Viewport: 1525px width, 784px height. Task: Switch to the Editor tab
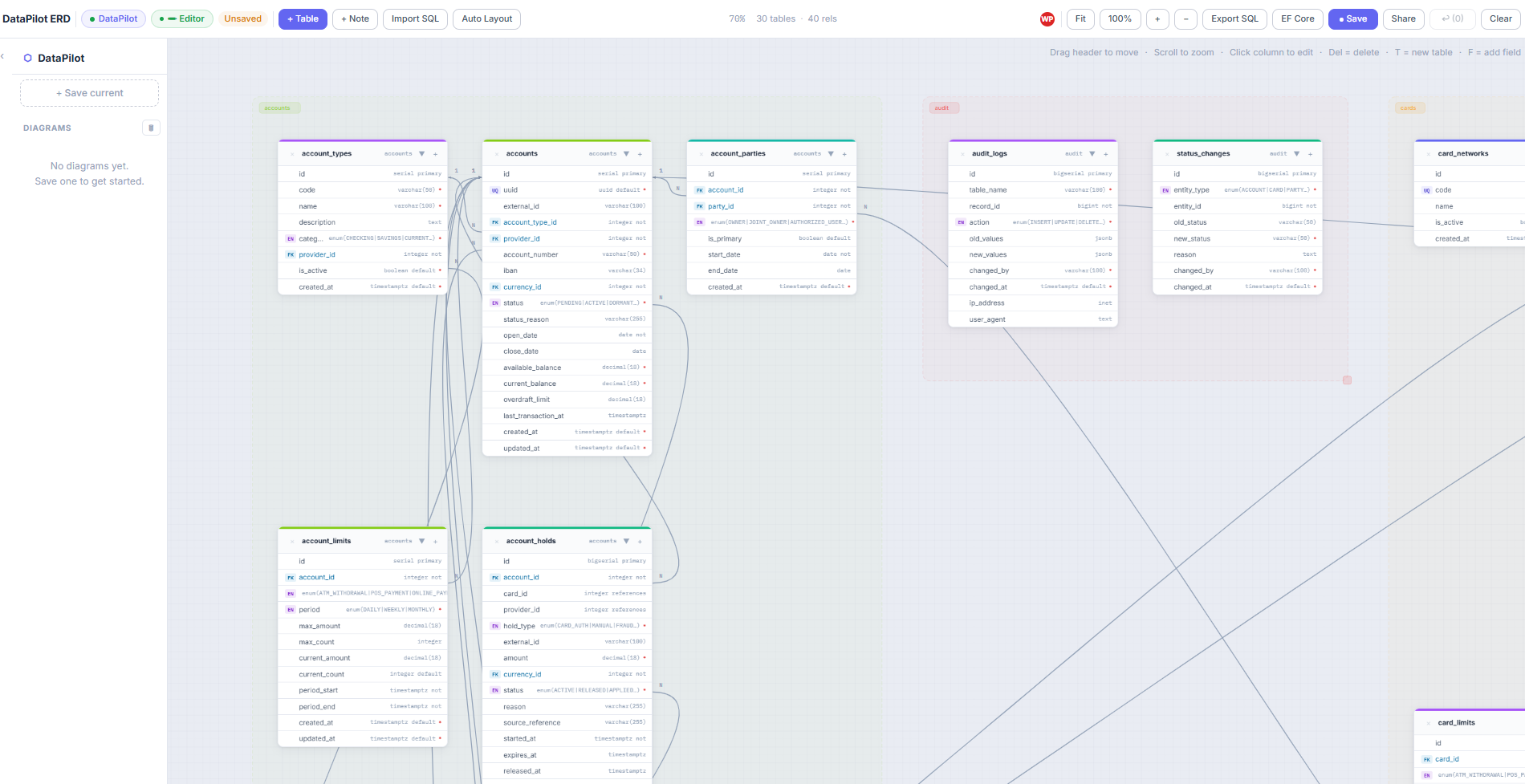coord(181,18)
